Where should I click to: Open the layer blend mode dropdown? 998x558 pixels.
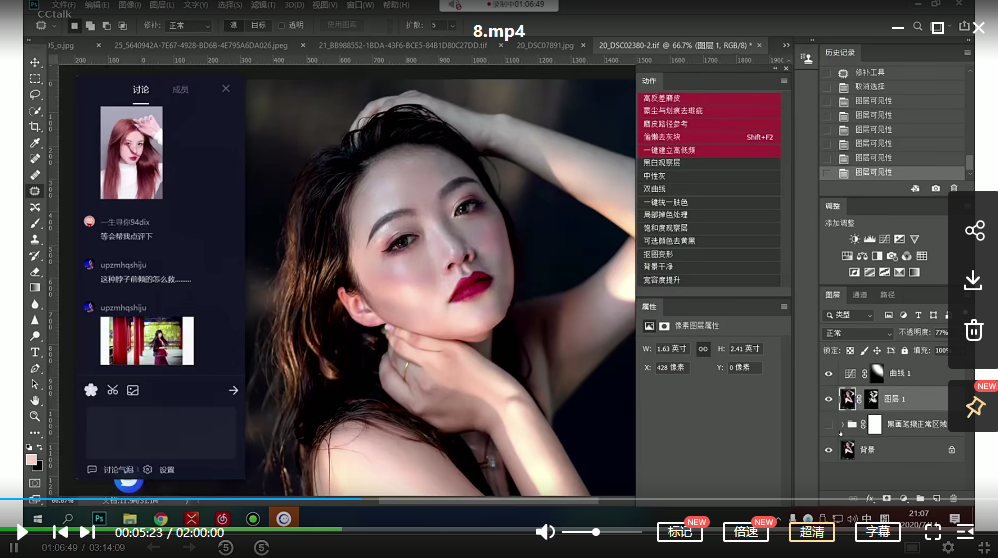tap(857, 333)
